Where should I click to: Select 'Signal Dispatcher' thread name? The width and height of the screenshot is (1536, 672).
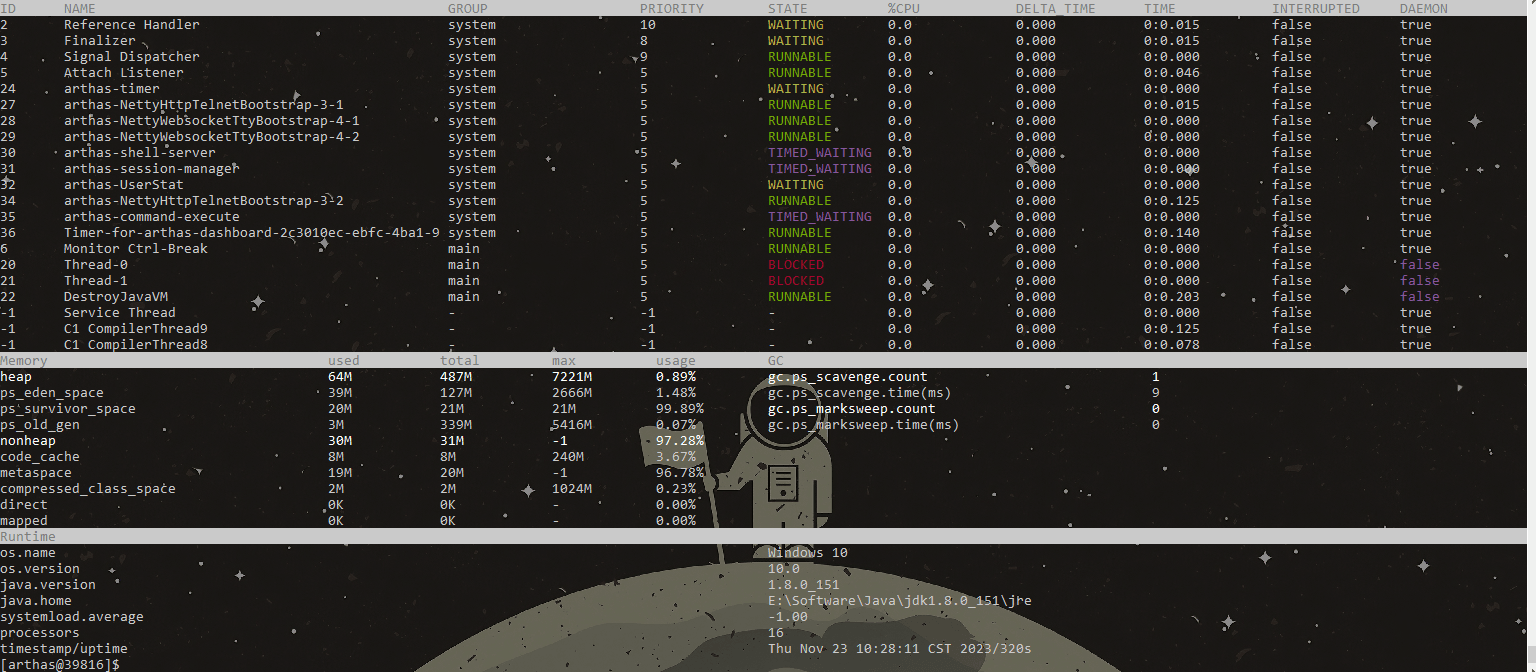pos(132,57)
